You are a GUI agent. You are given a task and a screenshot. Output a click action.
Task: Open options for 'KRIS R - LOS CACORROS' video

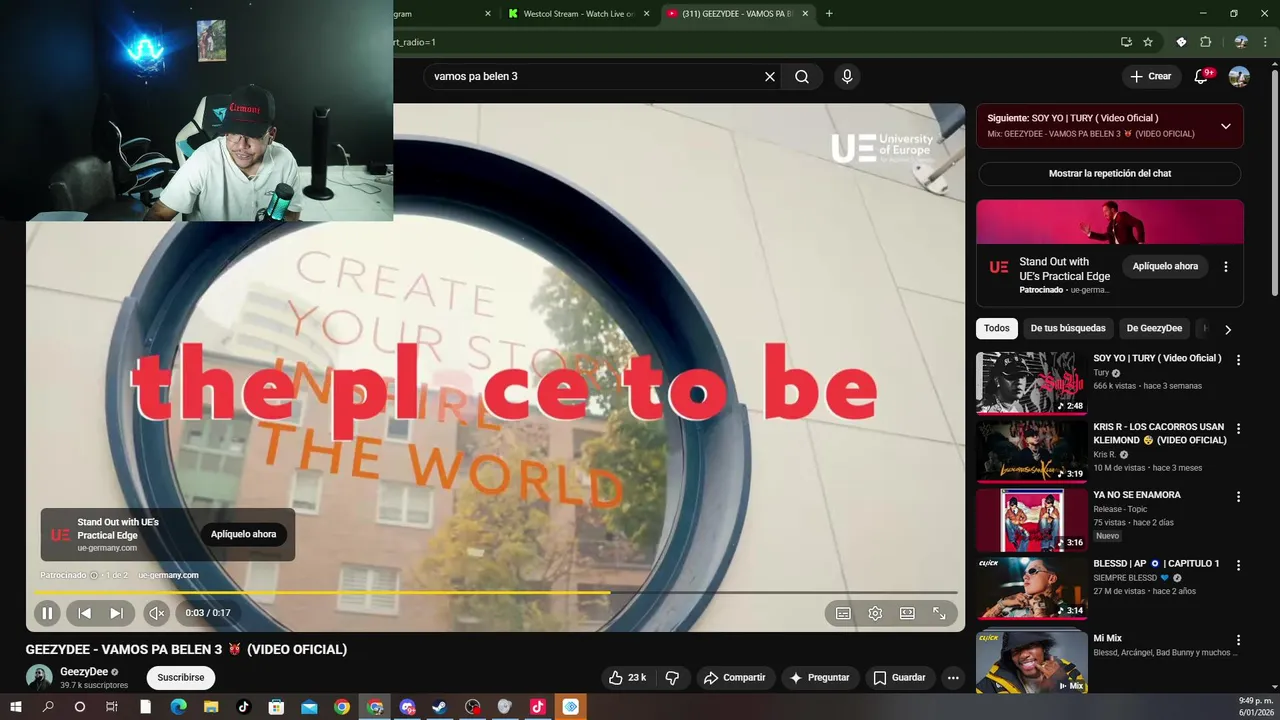[x=1239, y=429]
